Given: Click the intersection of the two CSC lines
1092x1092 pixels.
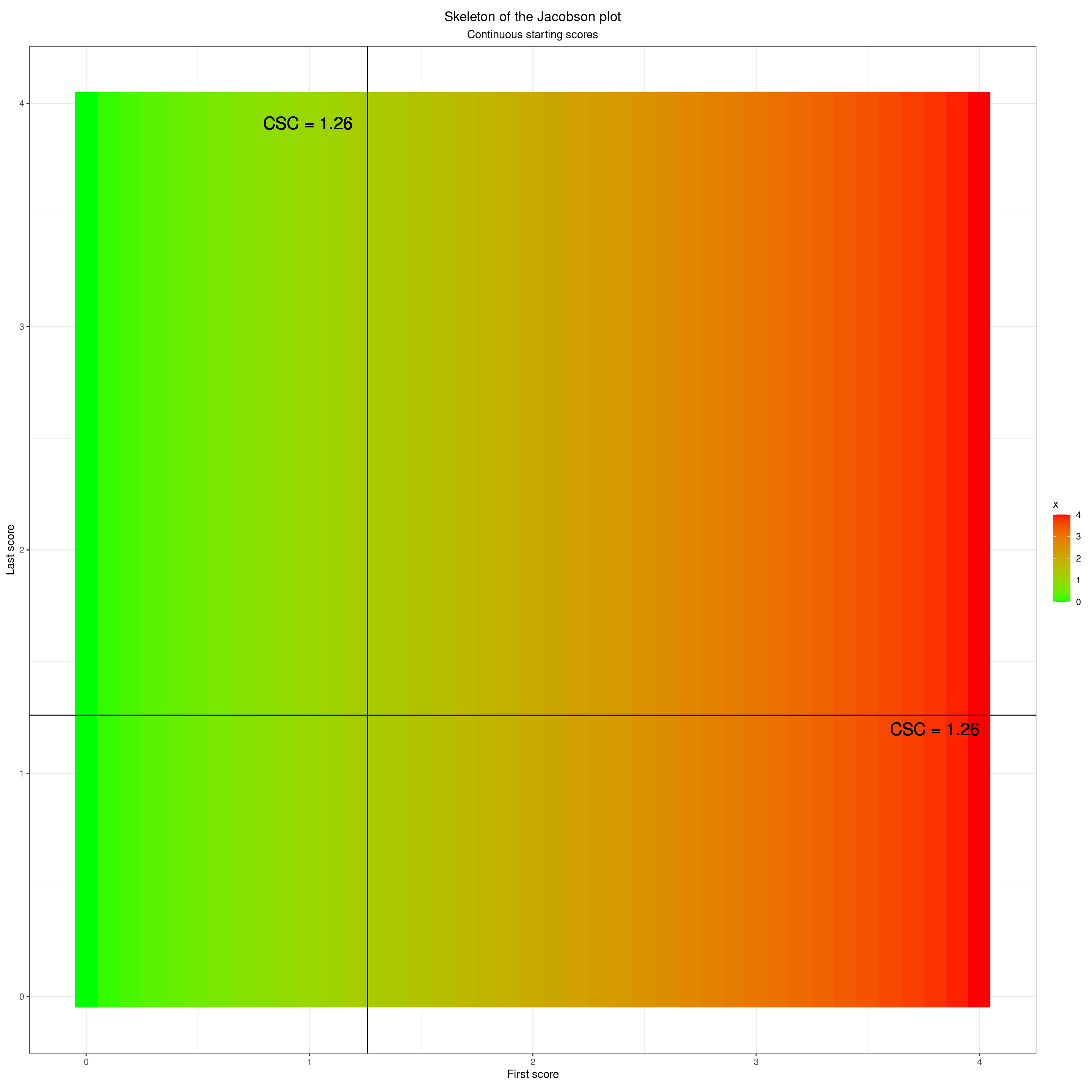Looking at the screenshot, I should tap(367, 715).
